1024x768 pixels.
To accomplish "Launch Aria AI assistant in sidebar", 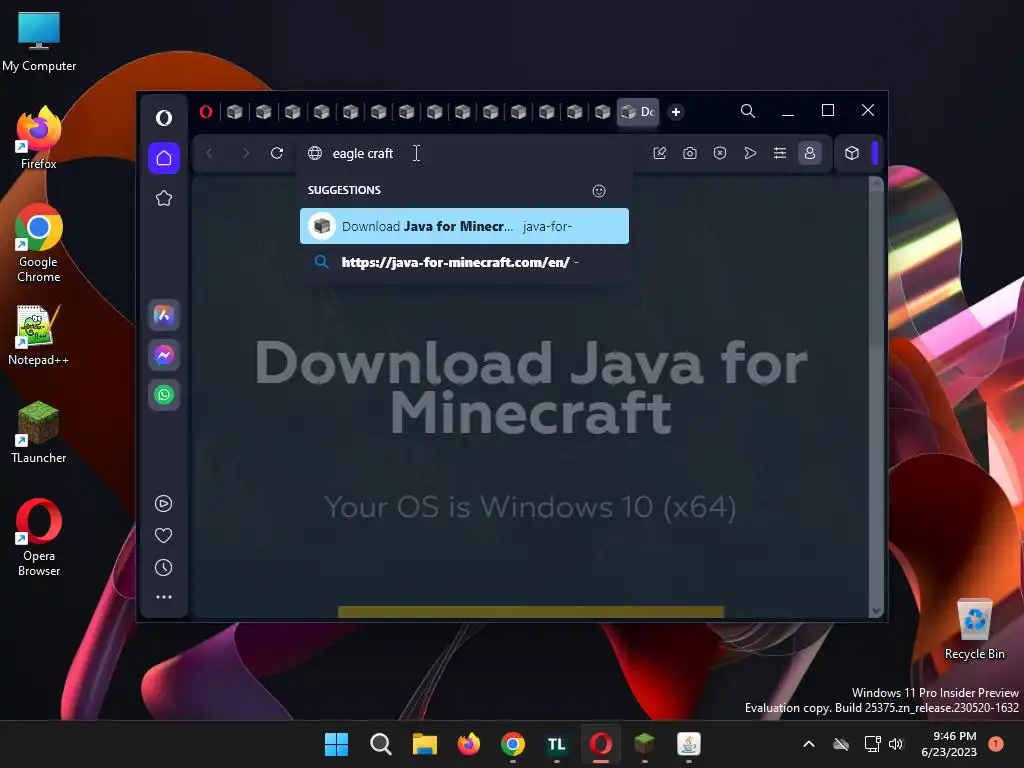I will tap(164, 315).
